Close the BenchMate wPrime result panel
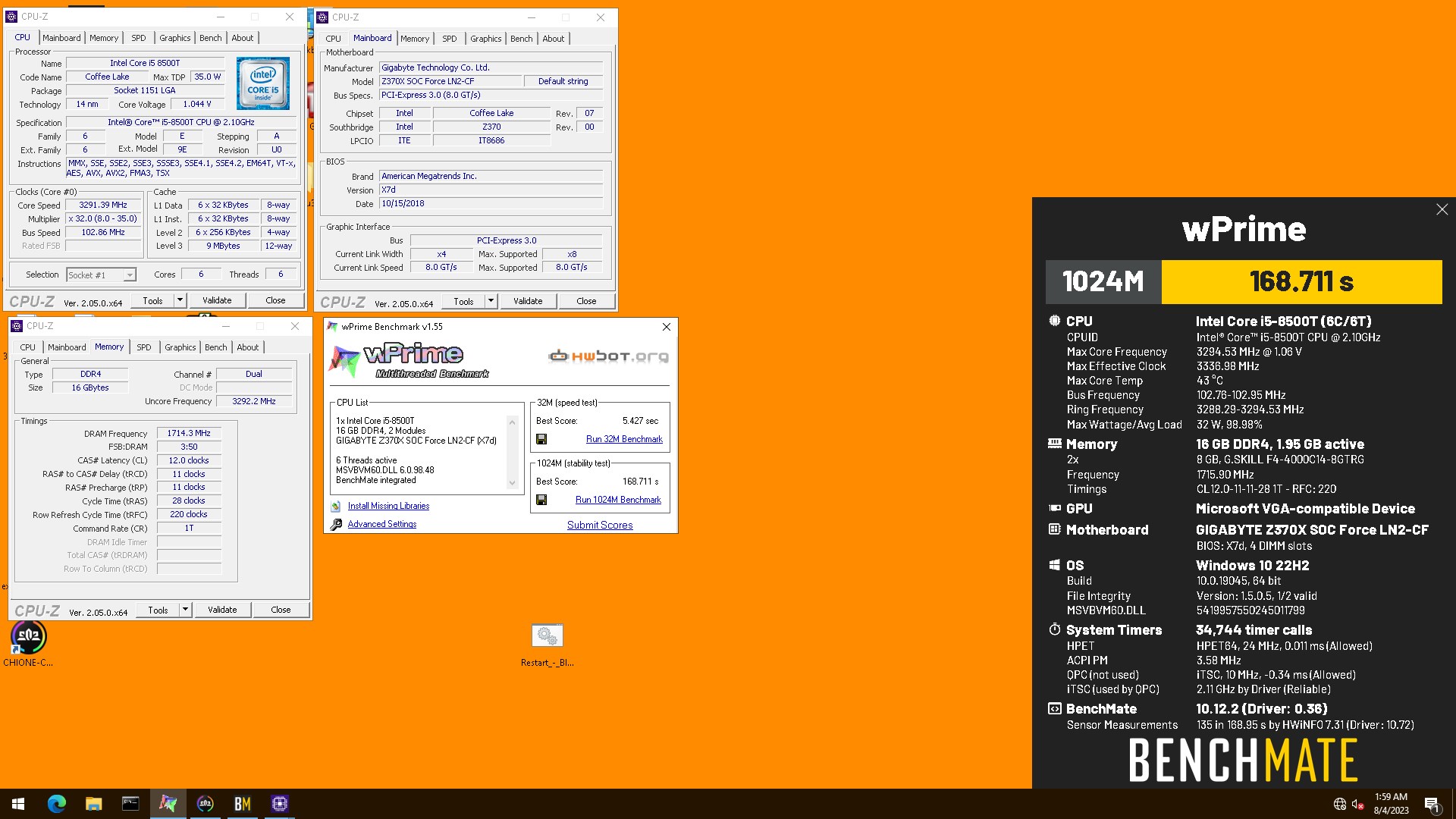 [x=1442, y=209]
